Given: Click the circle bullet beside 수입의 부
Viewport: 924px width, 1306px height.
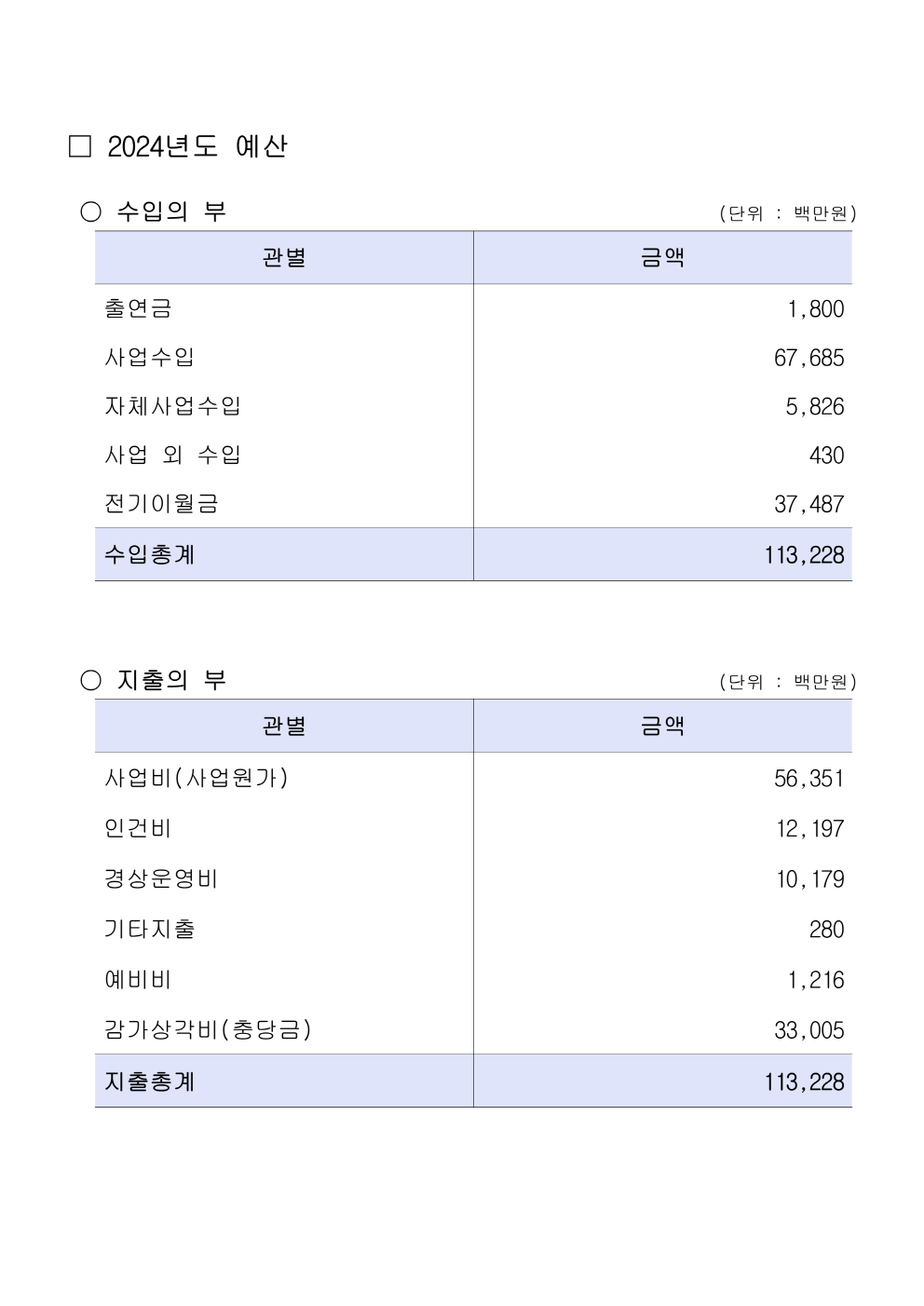Looking at the screenshot, I should point(90,211).
